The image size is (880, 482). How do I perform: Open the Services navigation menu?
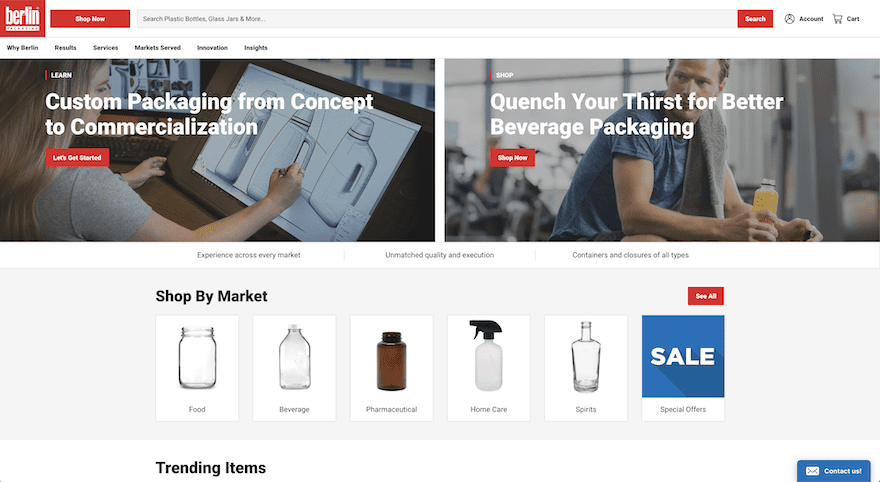pyautogui.click(x=106, y=48)
